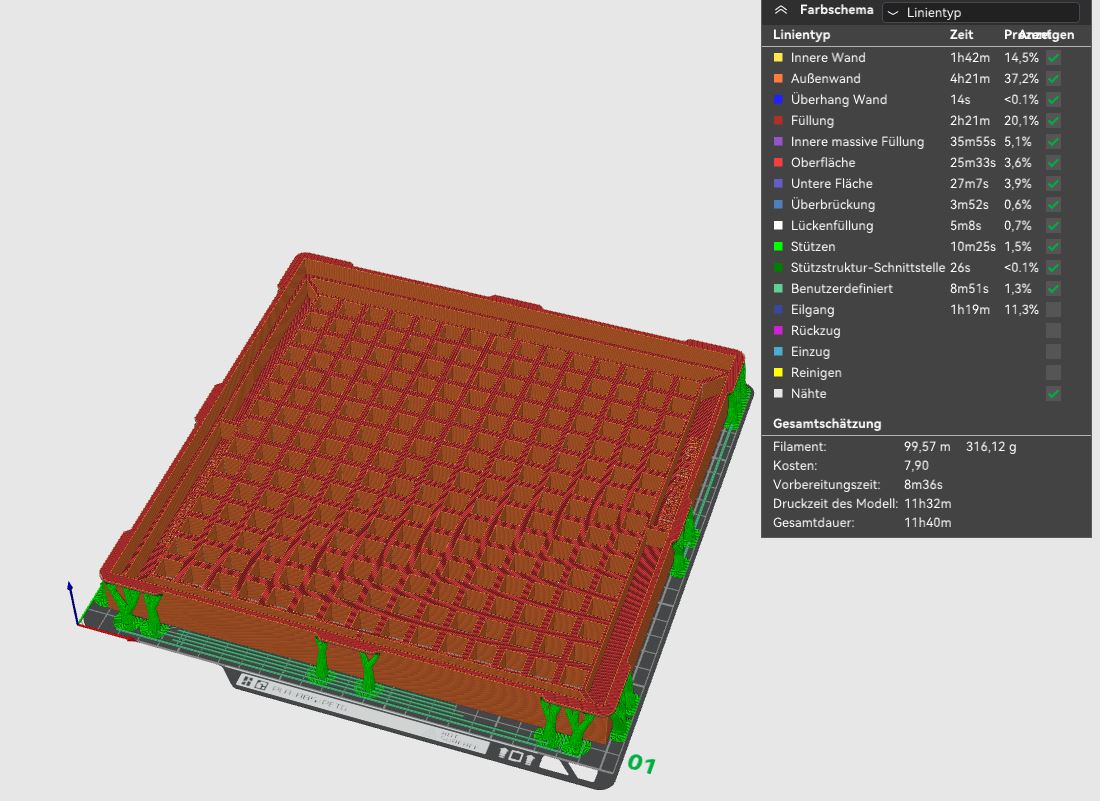Hide Nähte seams in preview
This screenshot has width=1100, height=801.
click(1053, 394)
